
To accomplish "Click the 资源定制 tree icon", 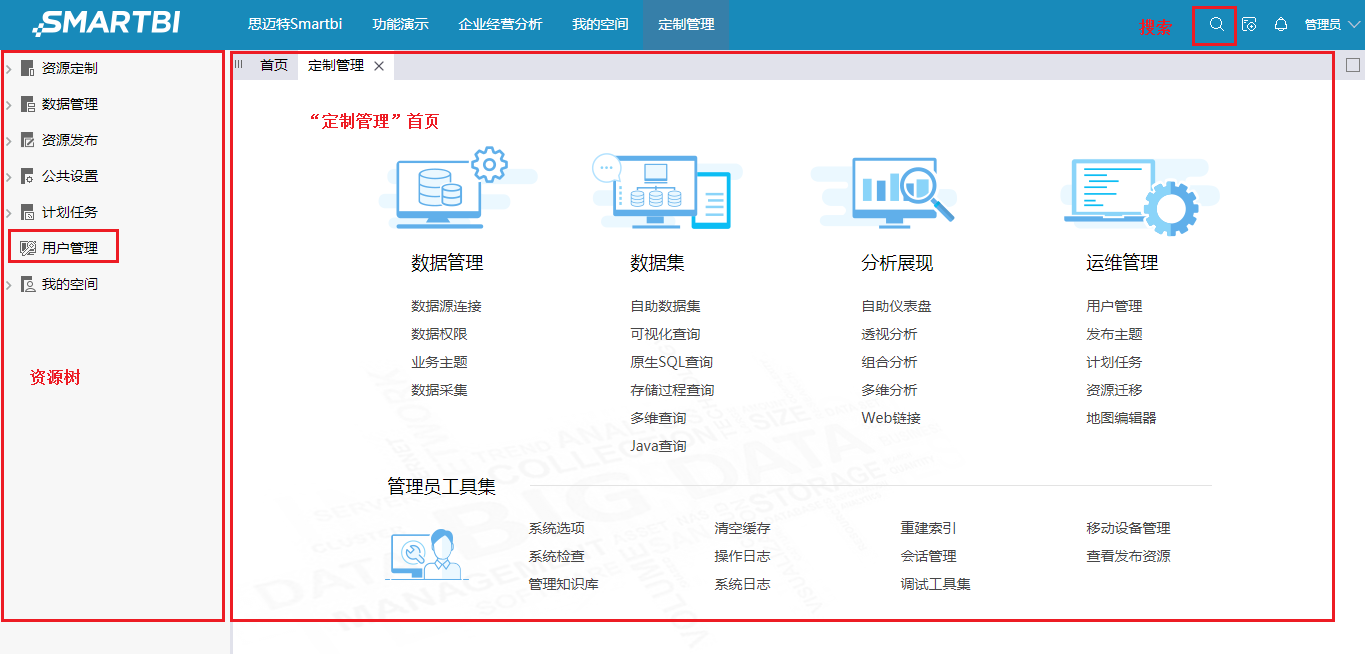I will point(28,69).
